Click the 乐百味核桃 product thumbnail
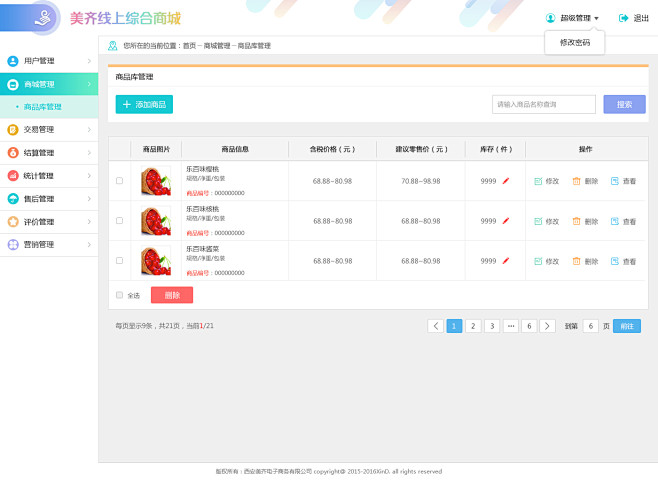This screenshot has width=658, height=481. pos(156,221)
